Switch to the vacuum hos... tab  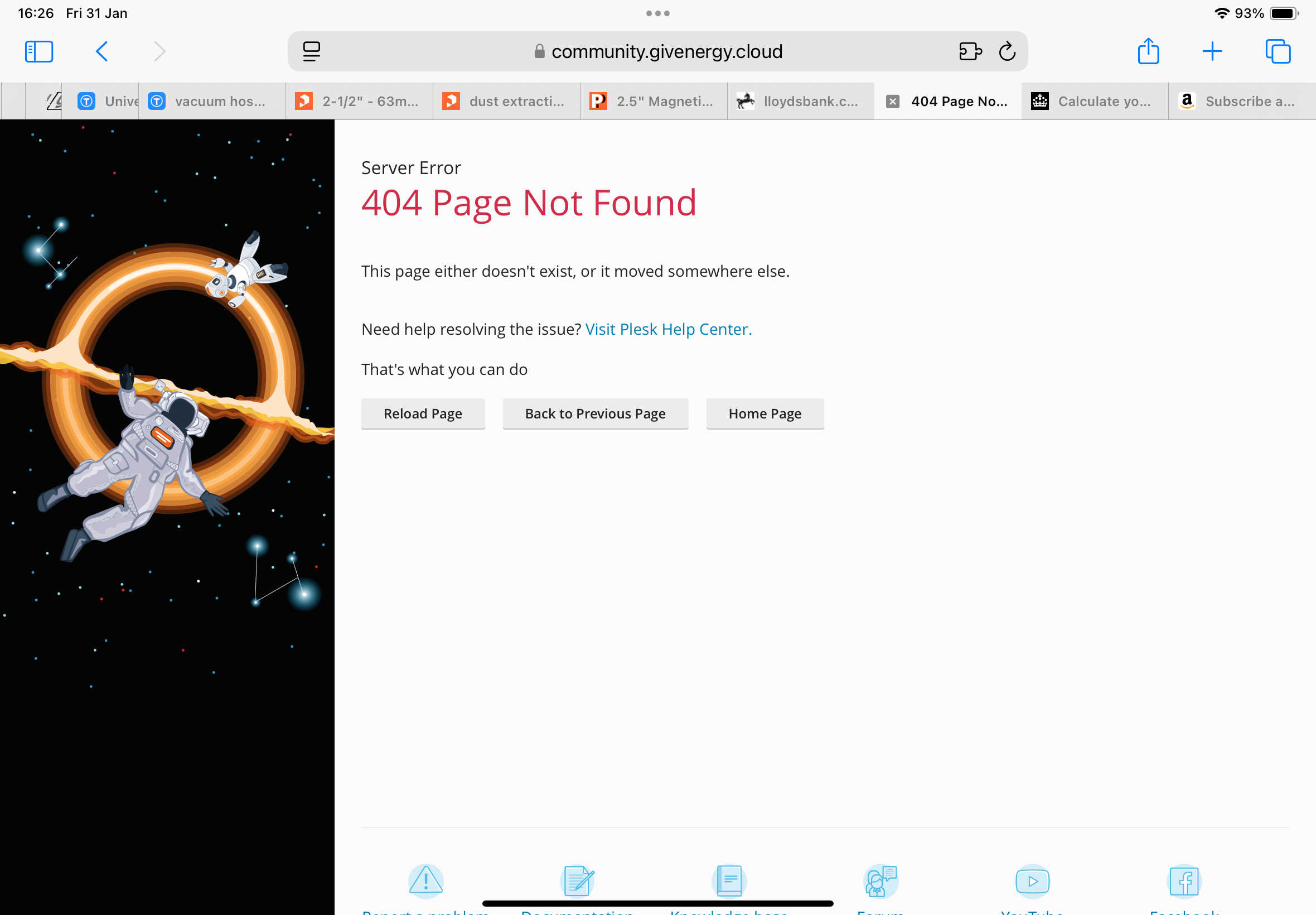[212, 102]
